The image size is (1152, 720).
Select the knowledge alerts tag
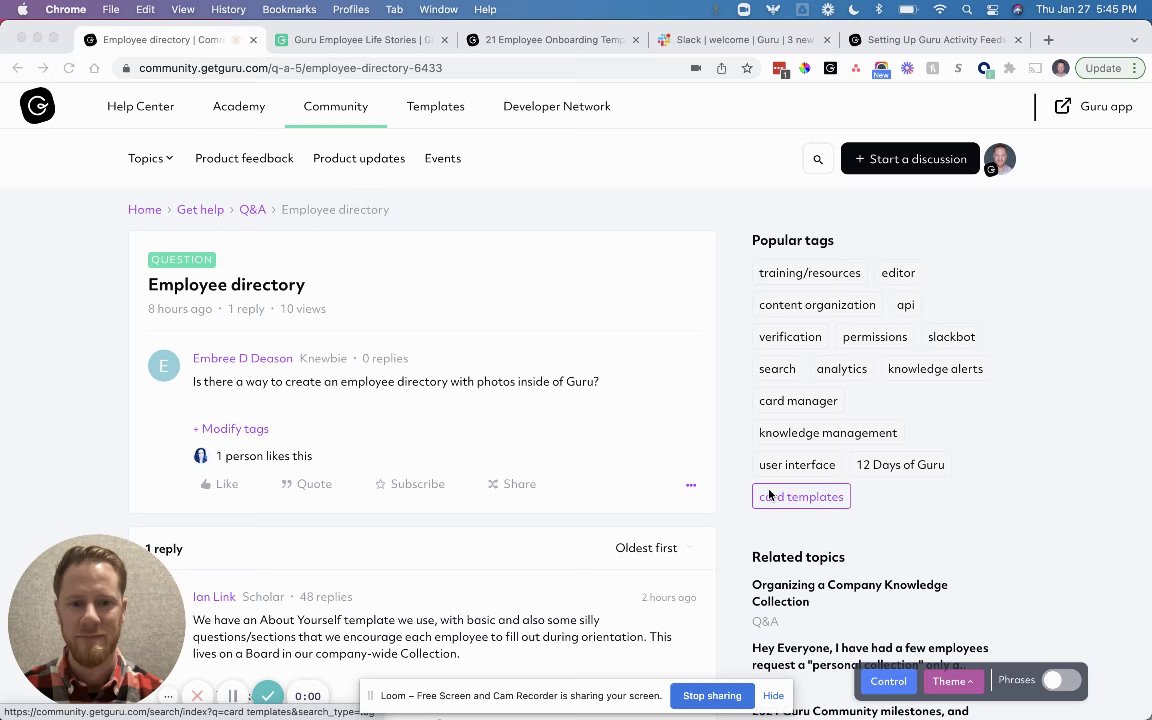935,369
